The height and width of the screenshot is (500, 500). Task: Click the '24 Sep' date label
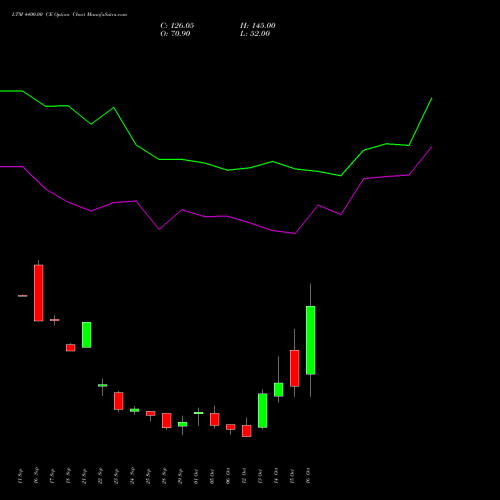(132, 476)
